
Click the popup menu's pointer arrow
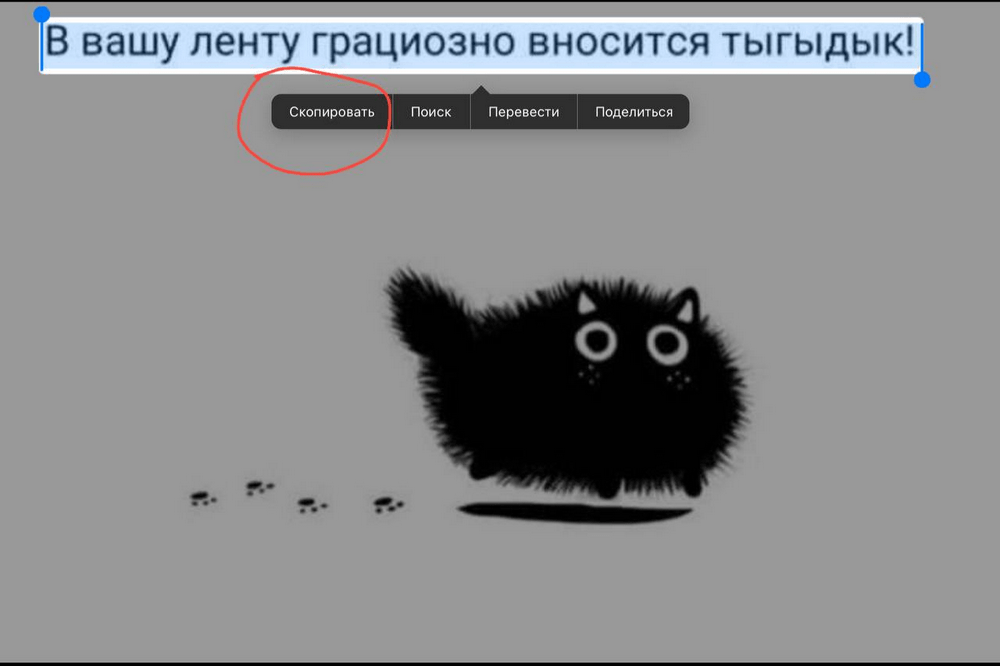tap(481, 90)
